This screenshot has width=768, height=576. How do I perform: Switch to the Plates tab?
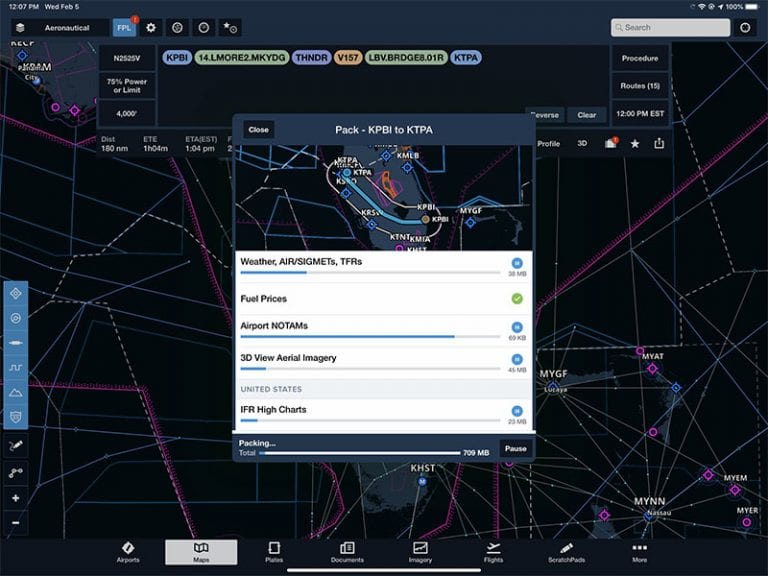[274, 552]
